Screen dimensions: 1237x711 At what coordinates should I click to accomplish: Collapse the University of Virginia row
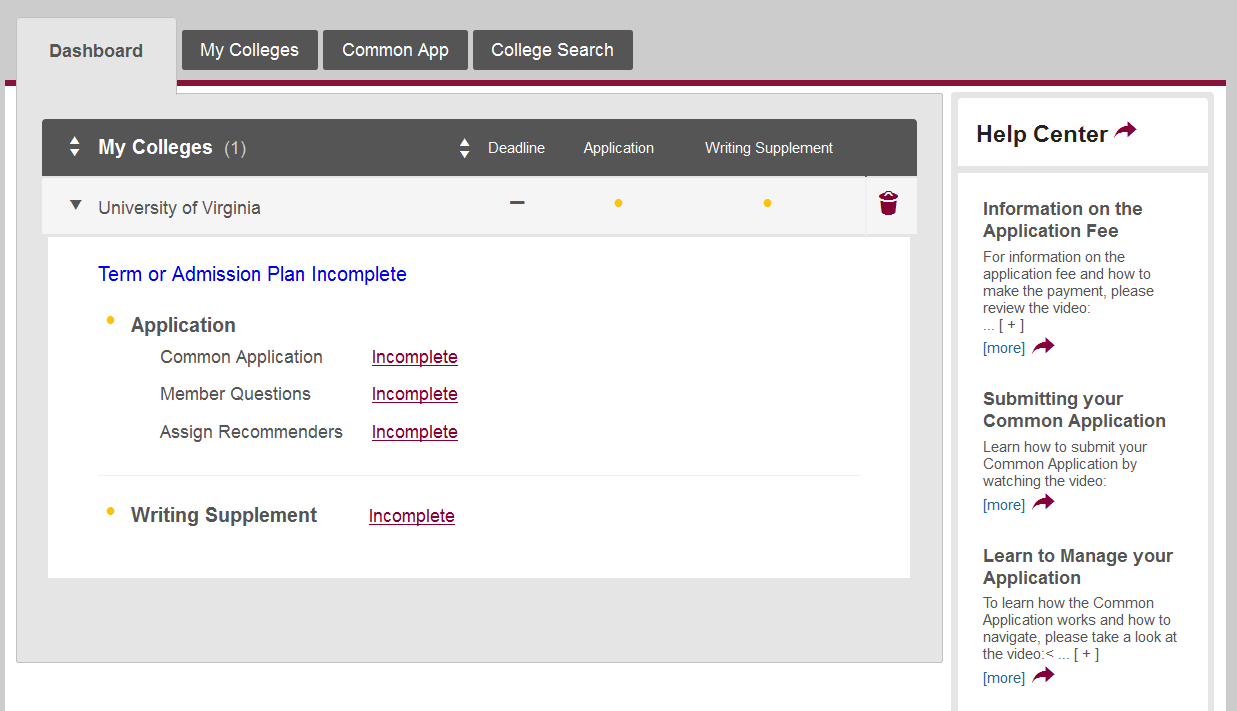(x=75, y=206)
